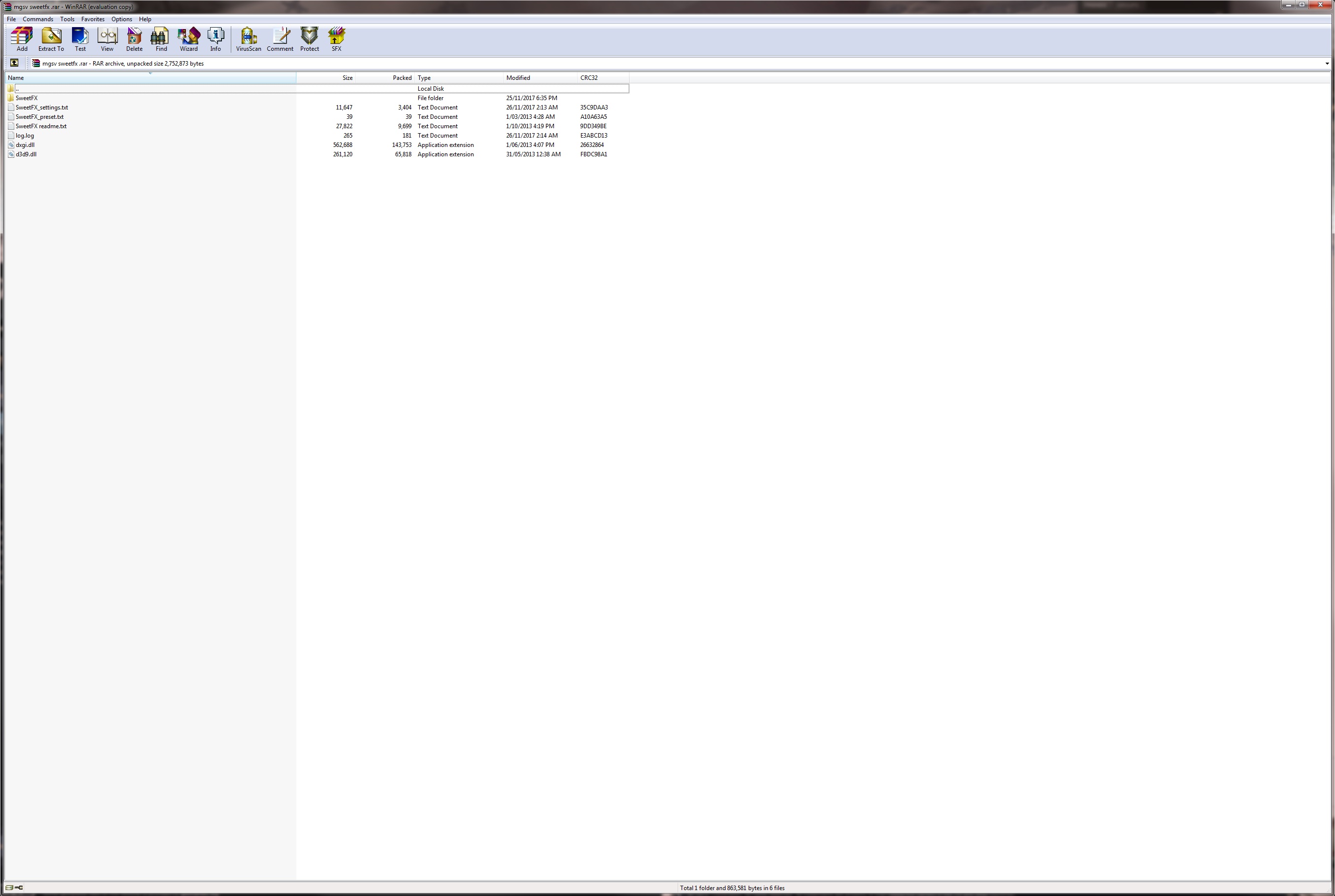Screen dimensions: 1335x896
Task: Click the Extract To toolbar icon
Action: click(51, 38)
